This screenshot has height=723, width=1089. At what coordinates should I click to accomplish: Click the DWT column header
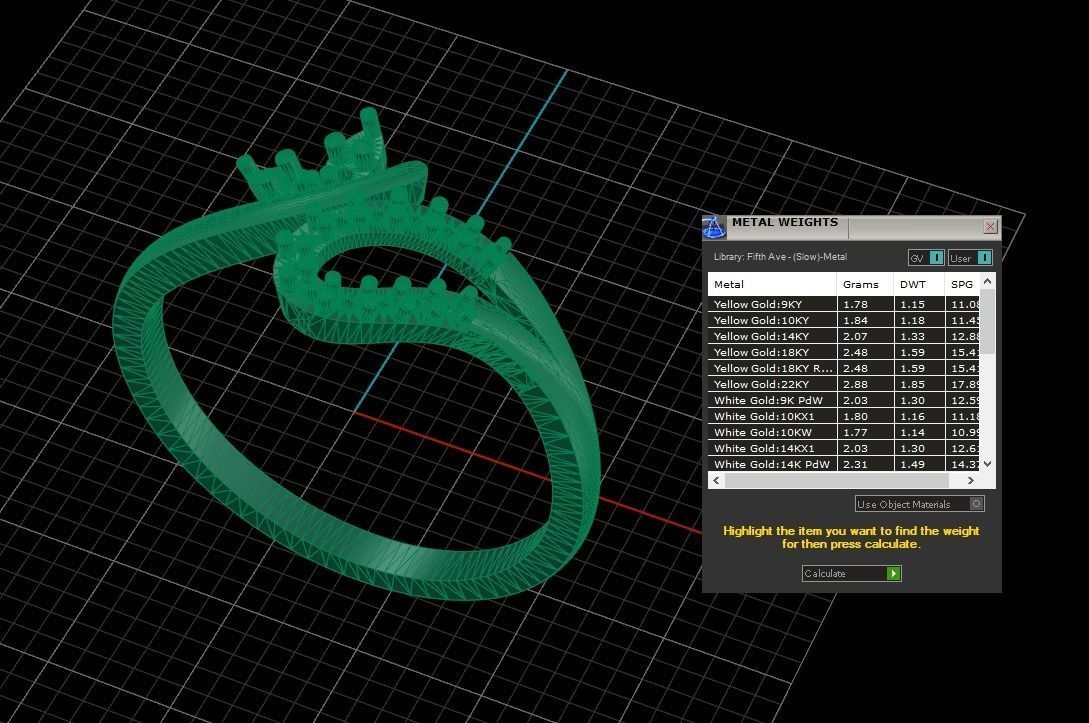click(x=919, y=284)
